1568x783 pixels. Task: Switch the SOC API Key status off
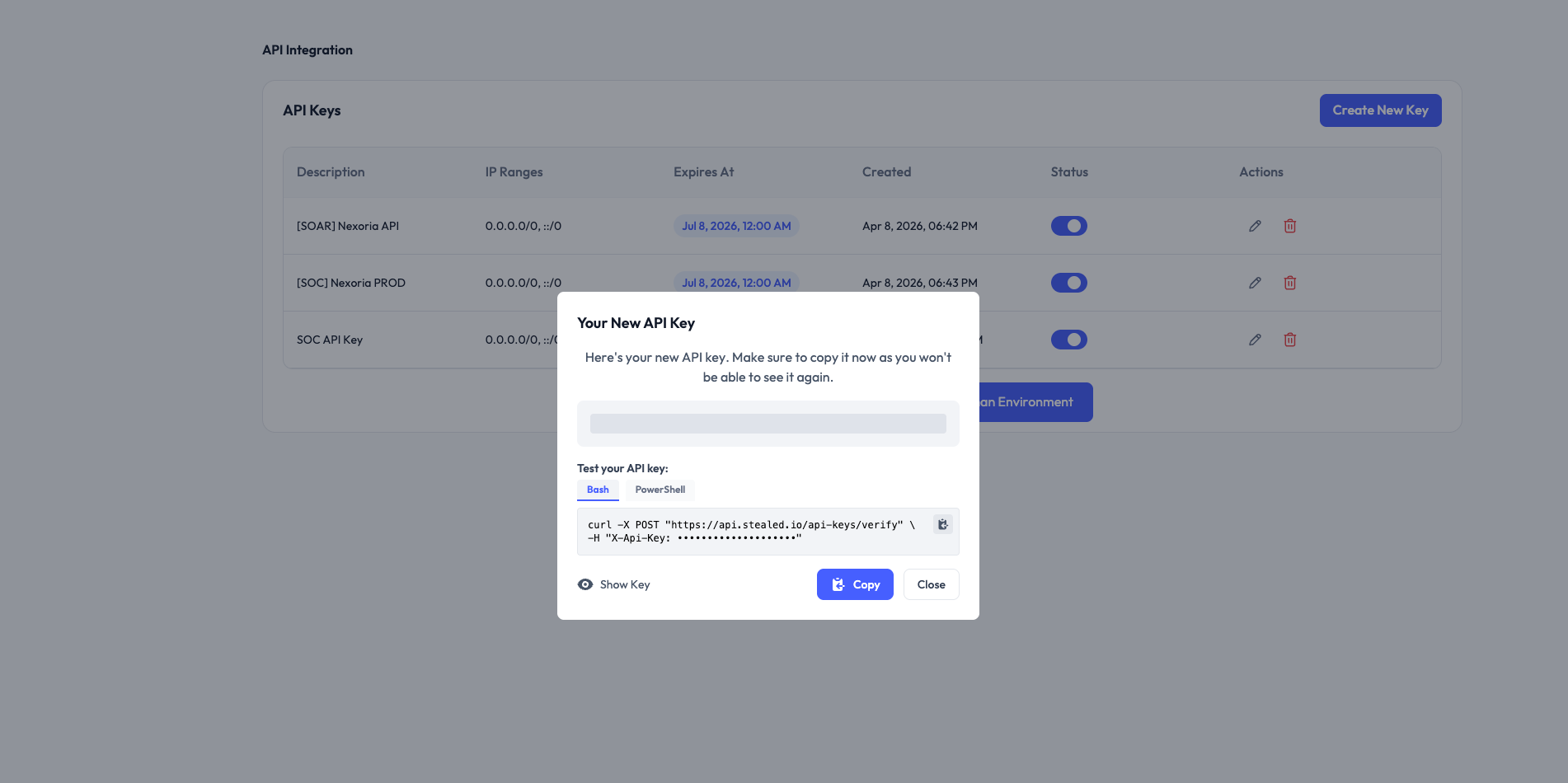pyautogui.click(x=1069, y=339)
